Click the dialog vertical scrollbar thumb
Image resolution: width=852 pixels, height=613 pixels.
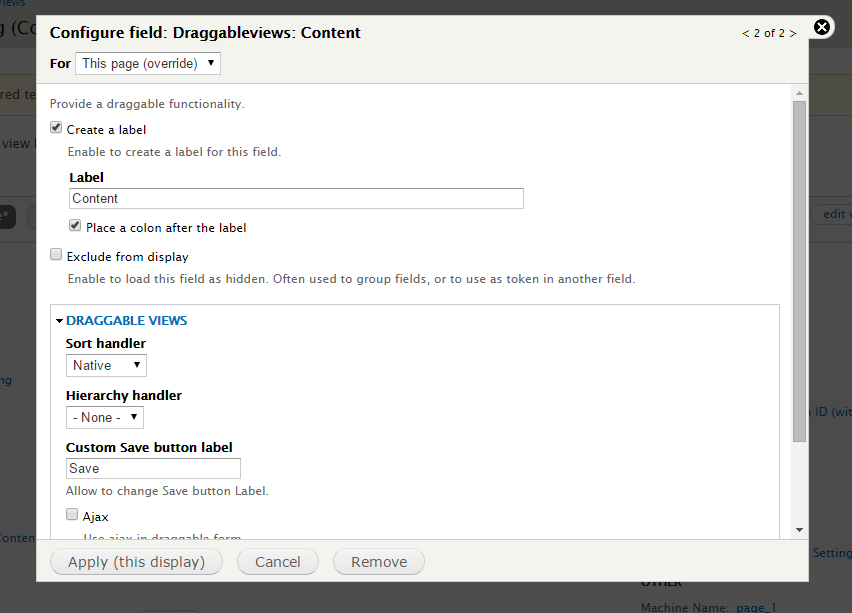coord(799,272)
